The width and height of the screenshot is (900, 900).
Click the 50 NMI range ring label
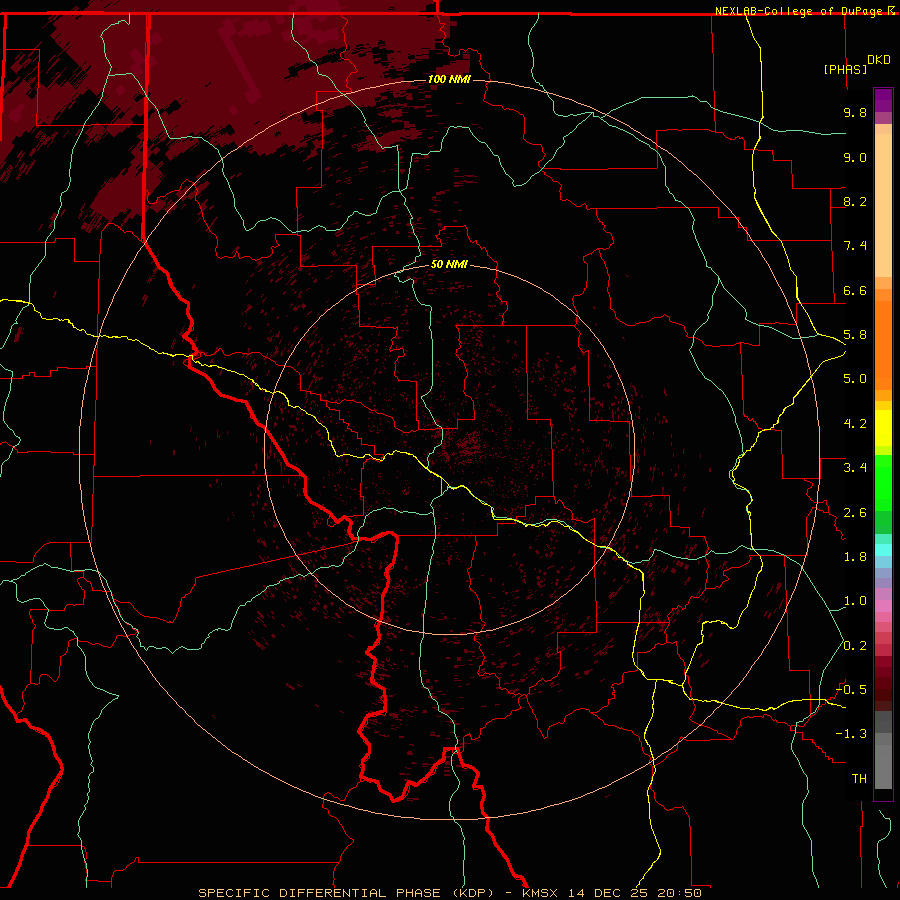click(449, 264)
